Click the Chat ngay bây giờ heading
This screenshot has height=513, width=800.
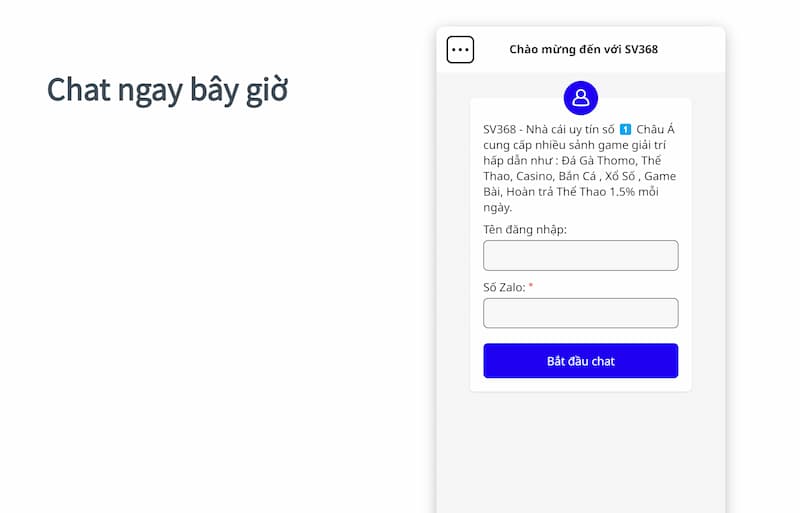[x=167, y=89]
